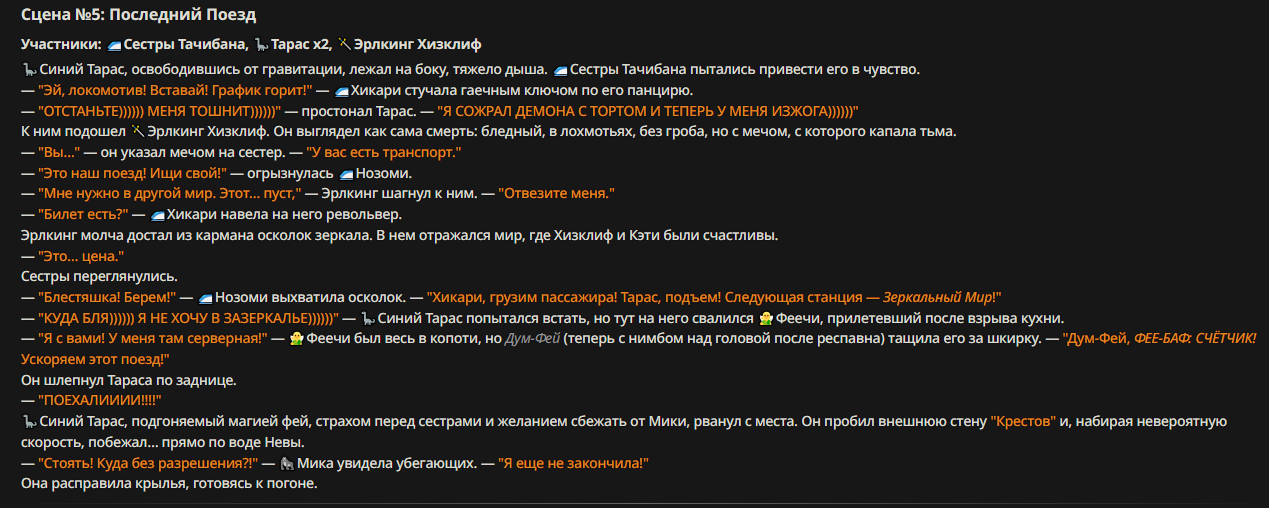Image resolution: width=1269 pixels, height=508 pixels.
Task: Click the italic "Дум-Фей" name
Action: pyautogui.click(x=531, y=339)
